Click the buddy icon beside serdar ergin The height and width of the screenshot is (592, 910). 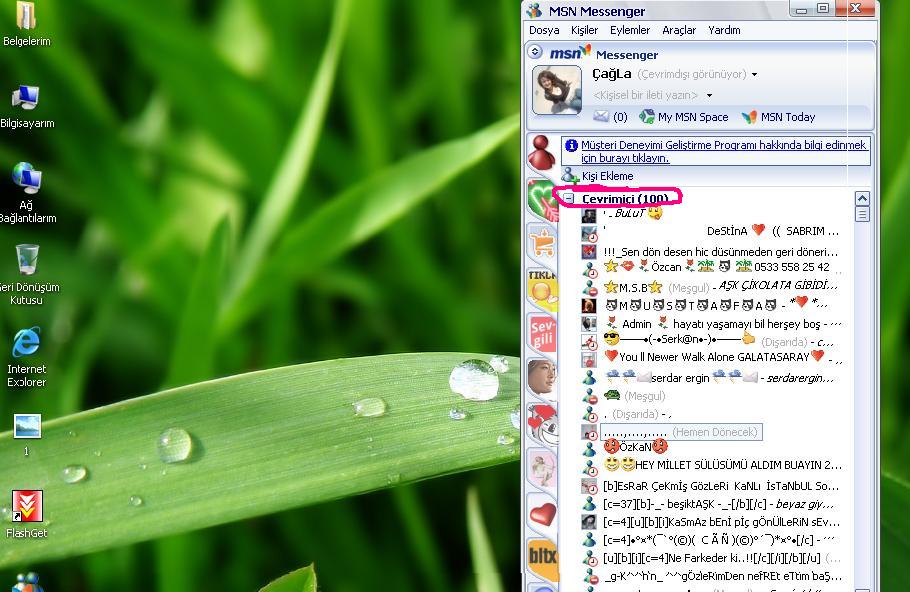tap(590, 378)
